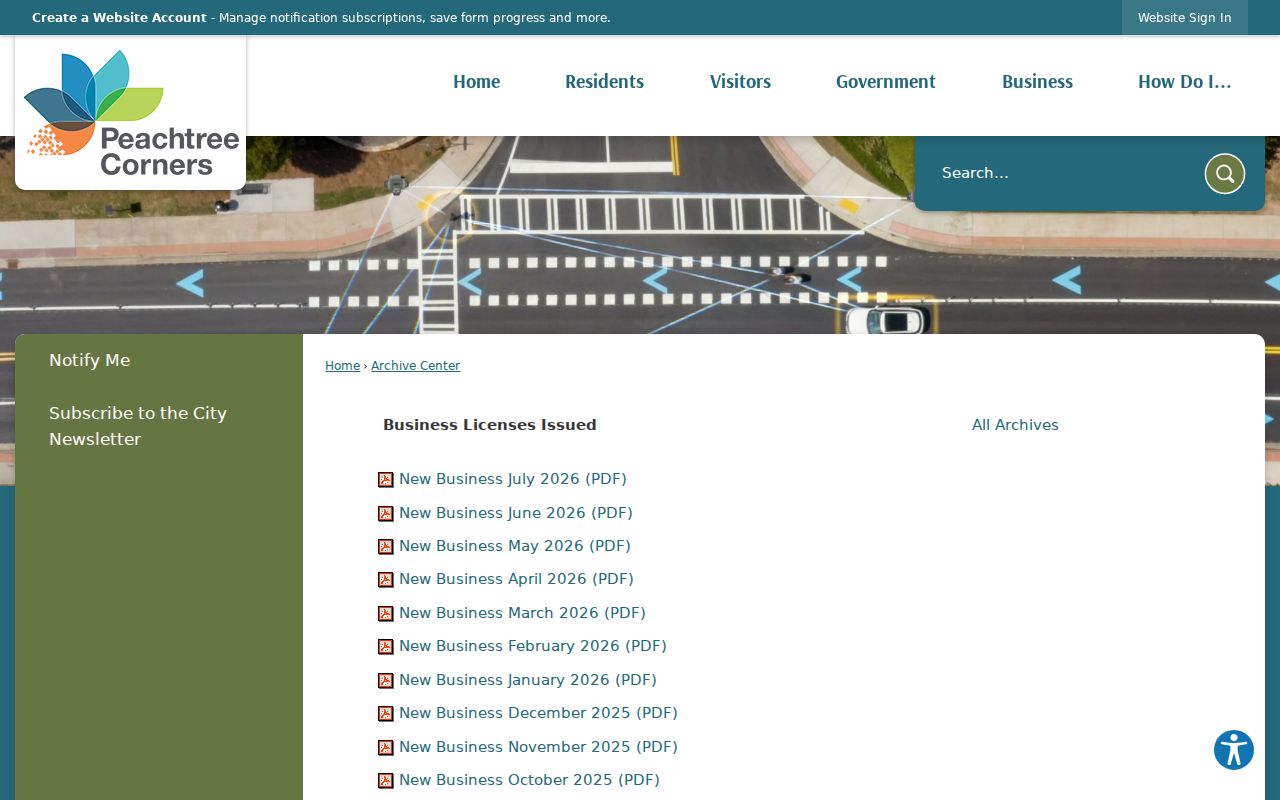The width and height of the screenshot is (1280, 800).
Task: Click PDF icon beside New Business January 2026
Action: tap(386, 681)
